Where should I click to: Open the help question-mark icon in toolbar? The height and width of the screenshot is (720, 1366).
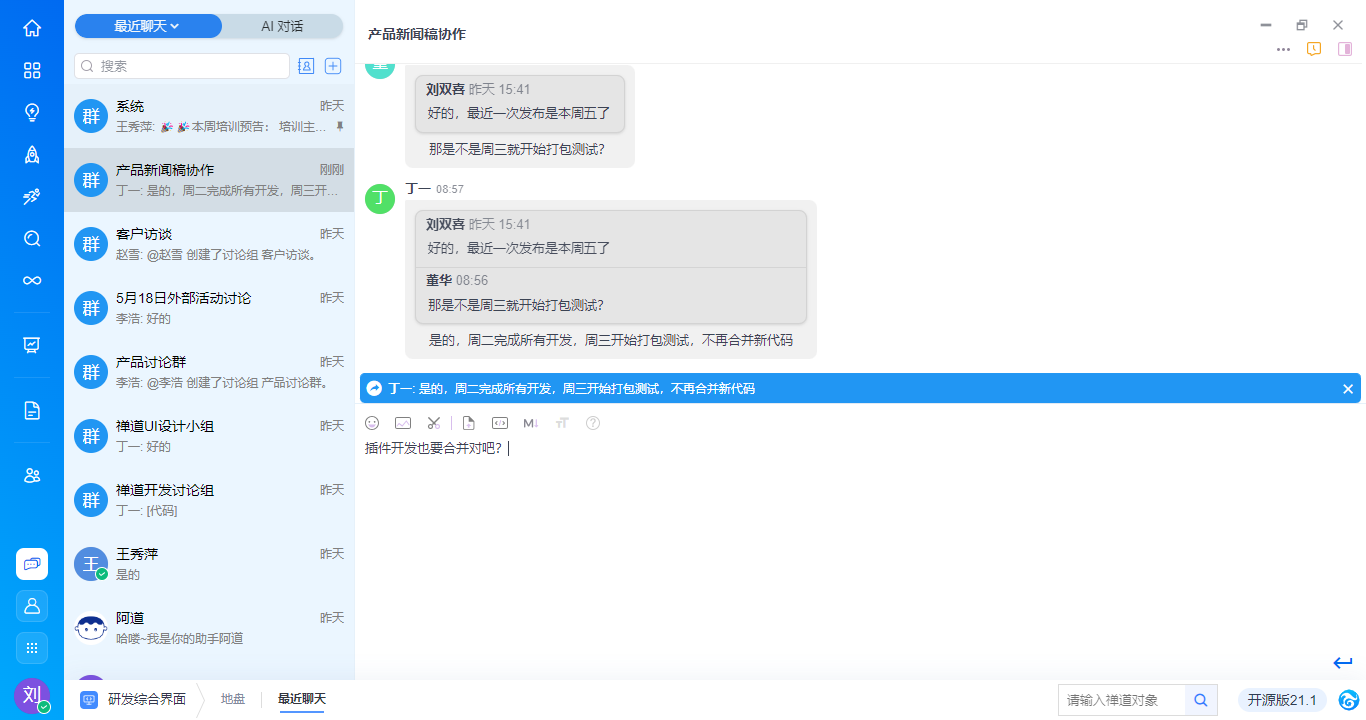pos(593,423)
